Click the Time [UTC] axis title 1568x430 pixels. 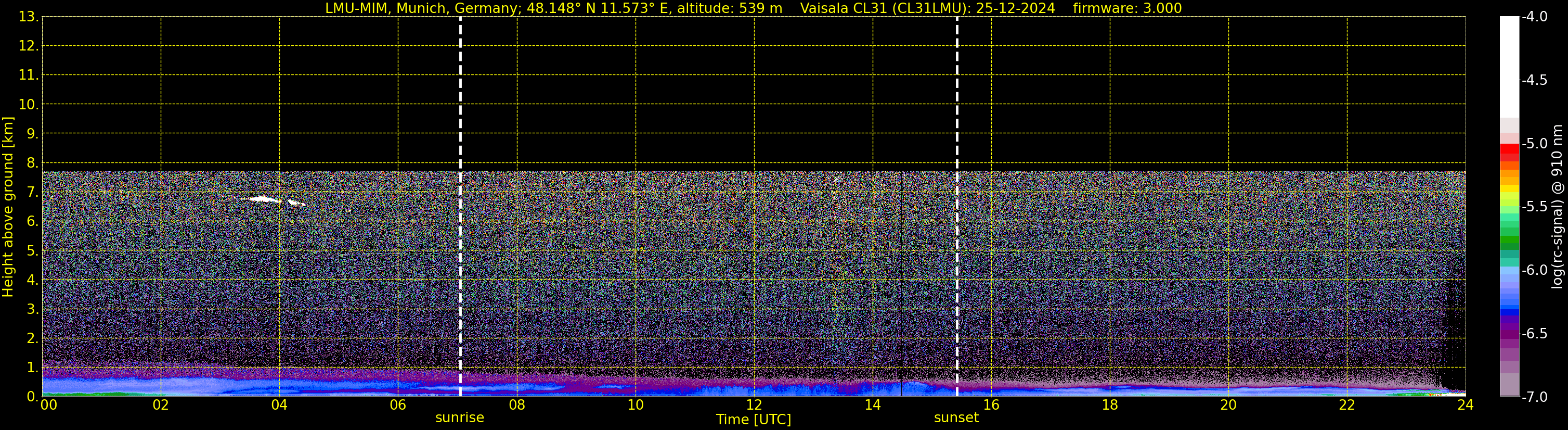click(x=754, y=420)
